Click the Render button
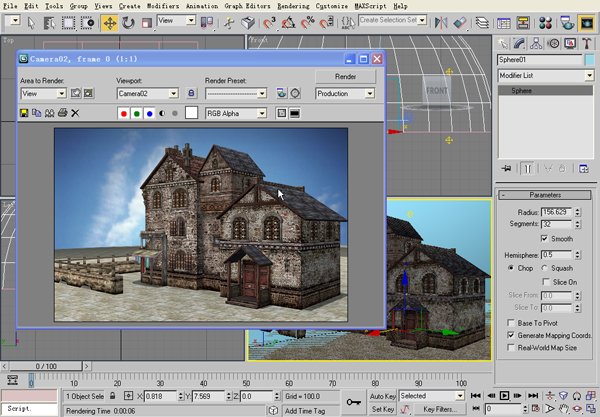 point(345,76)
